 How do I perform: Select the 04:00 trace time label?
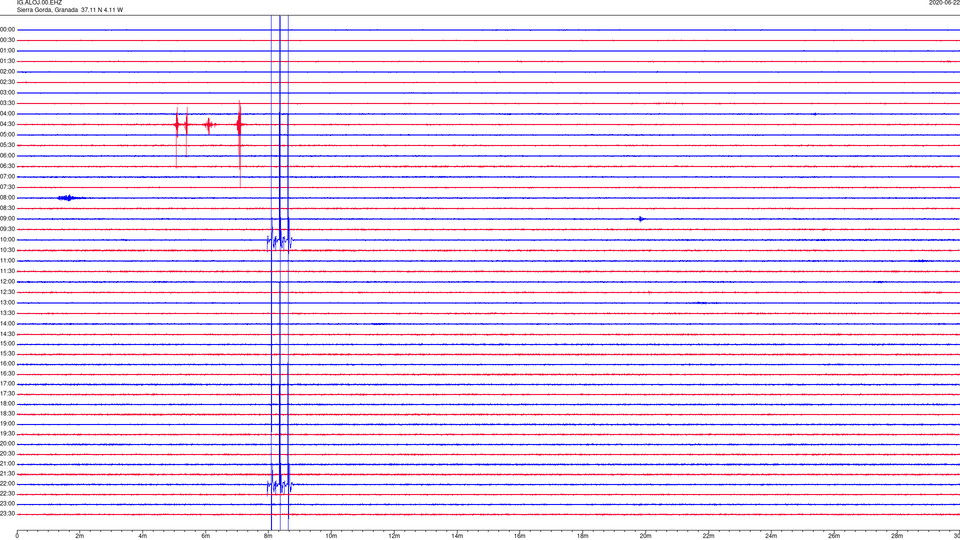(8, 114)
